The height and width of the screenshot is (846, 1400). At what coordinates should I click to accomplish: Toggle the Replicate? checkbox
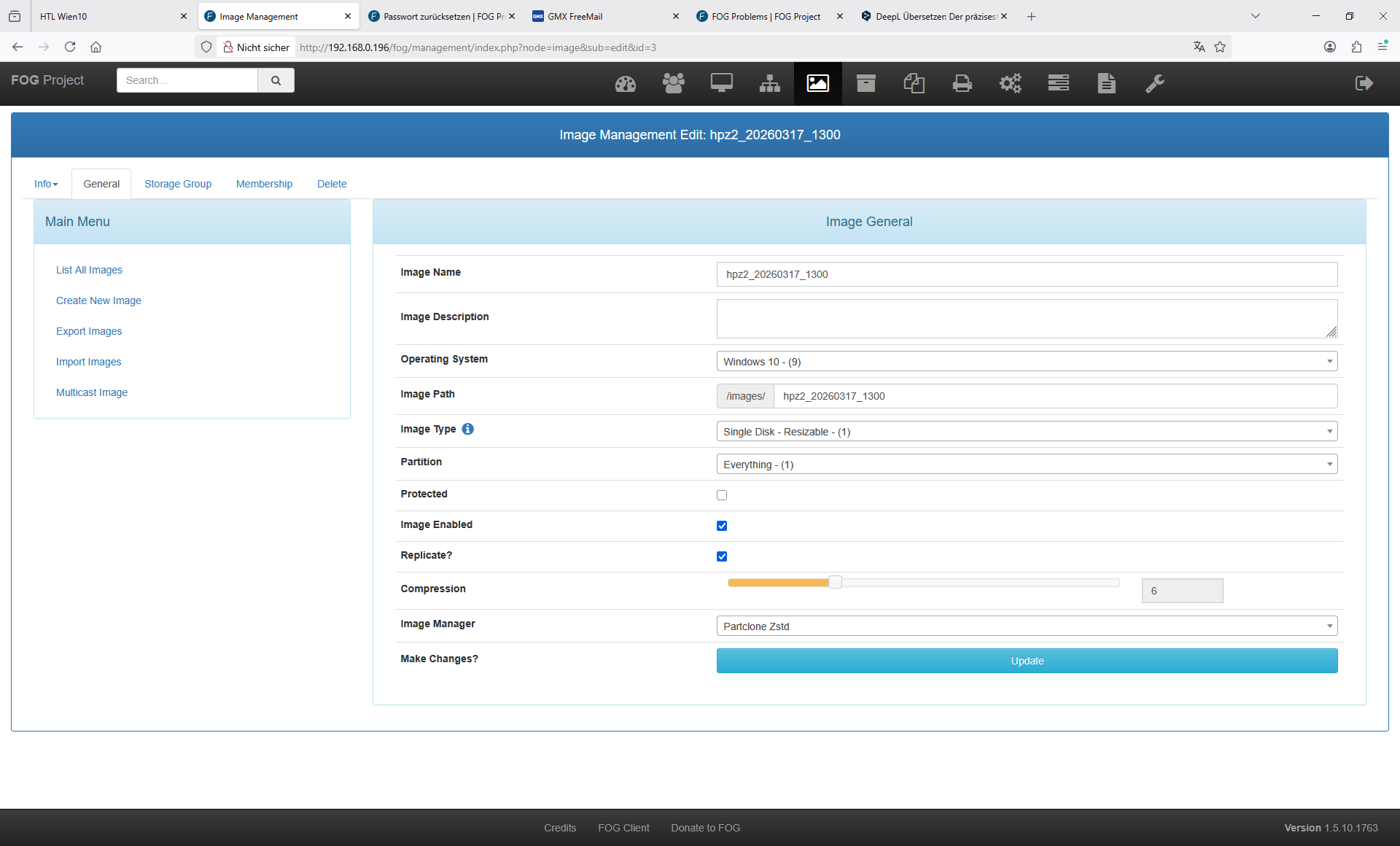(x=722, y=556)
